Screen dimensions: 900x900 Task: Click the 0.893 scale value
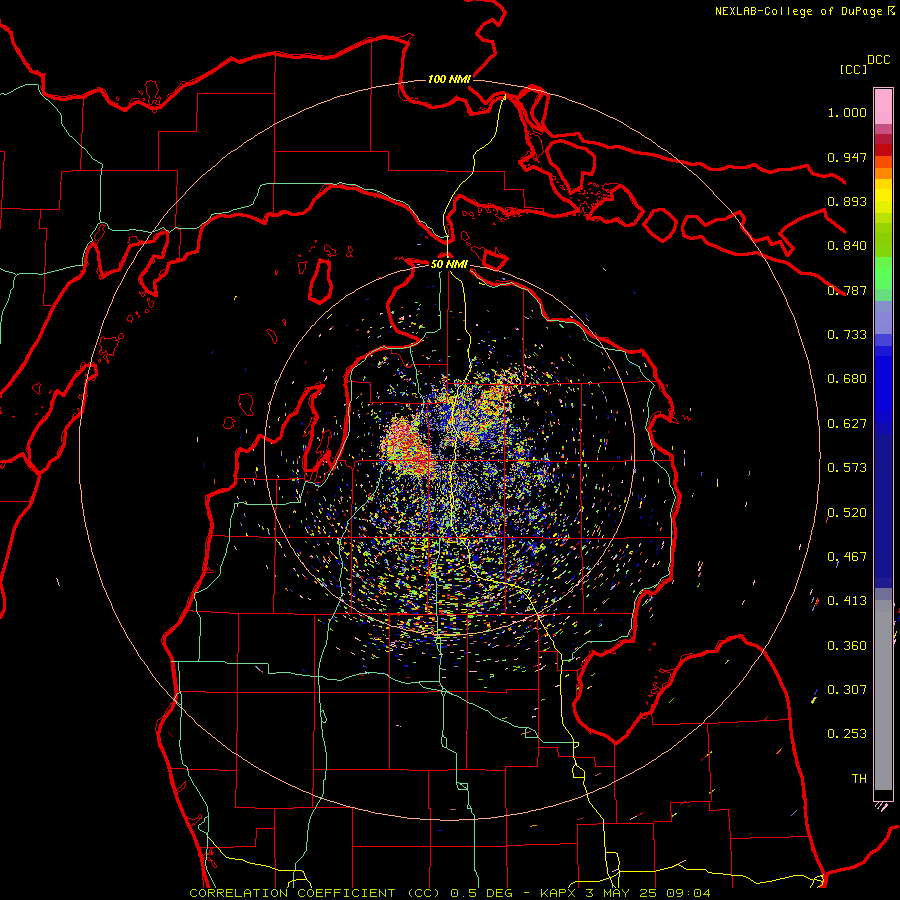(x=847, y=201)
